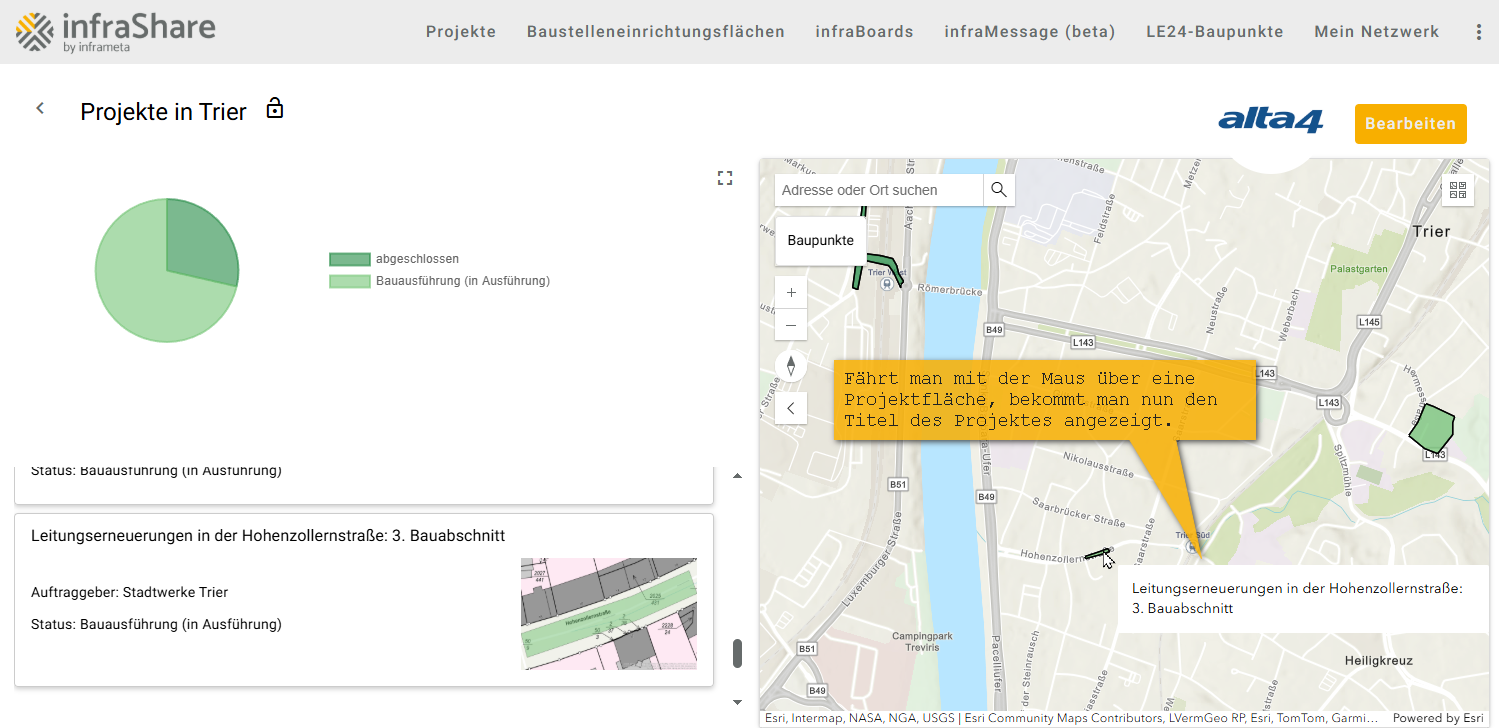
Task: Click the alta4 logo link
Action: [1270, 119]
